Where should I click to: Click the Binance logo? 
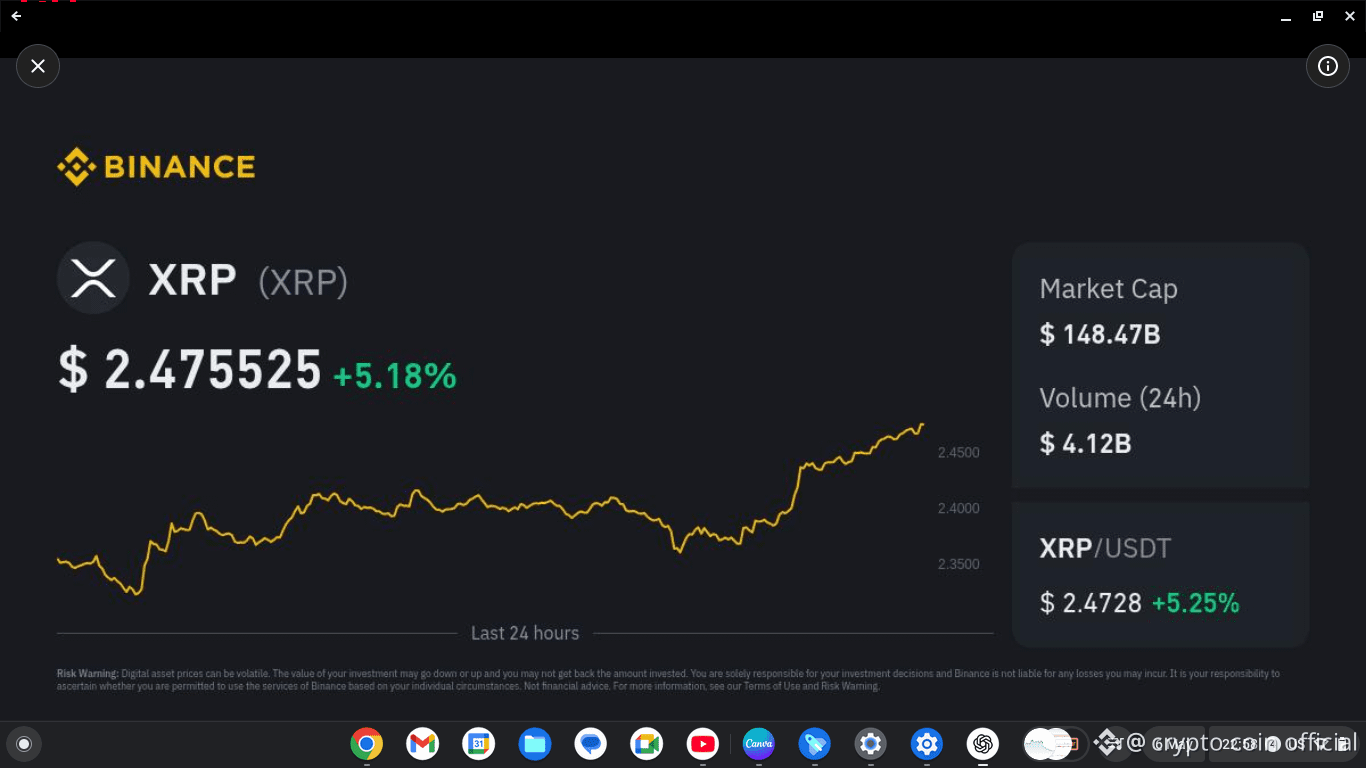(x=156, y=166)
